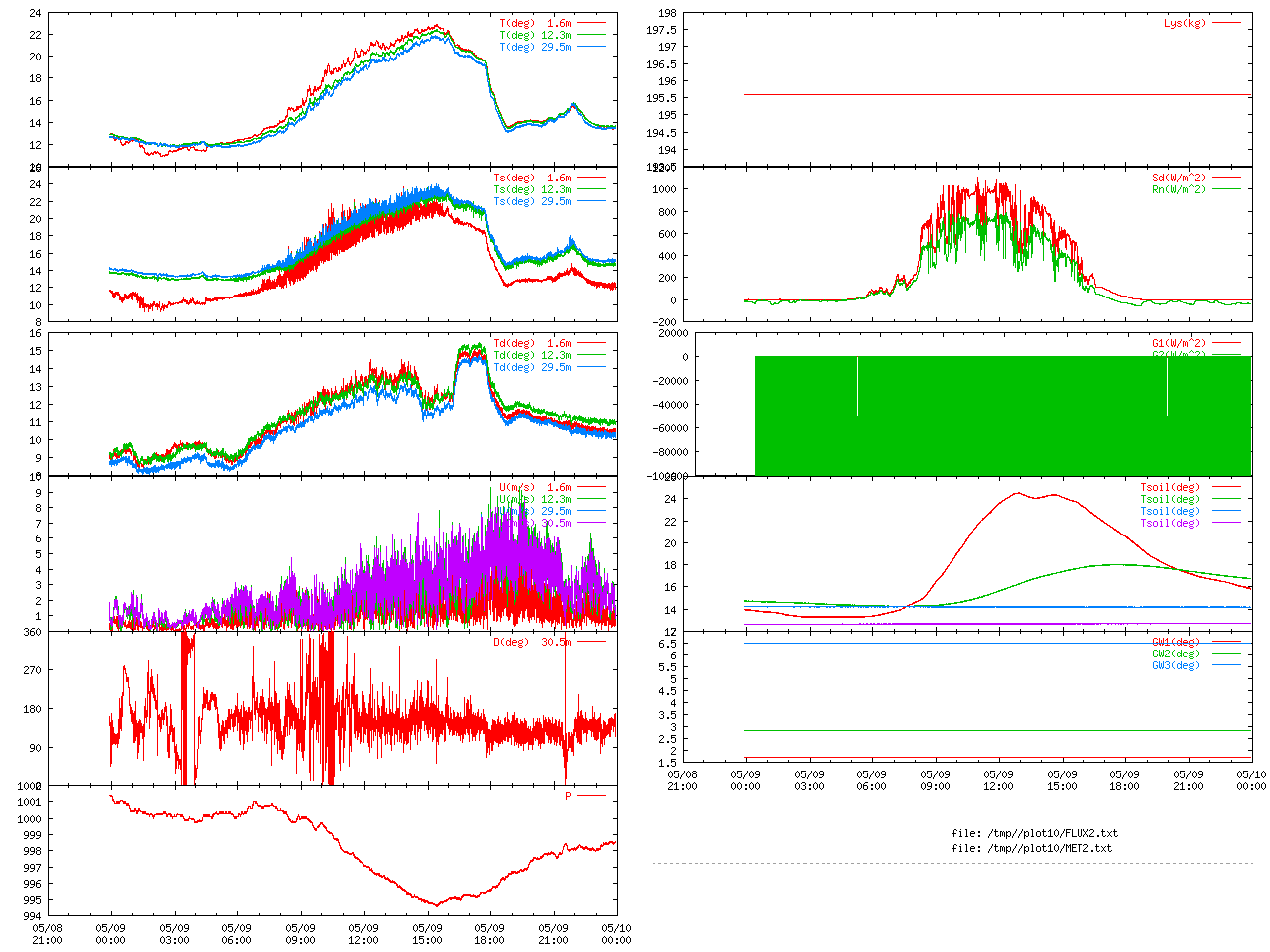Viewport: 1270px width, 952px height.
Task: Click the green 'T(deg) 12.3m' legend entry
Action: click(552, 35)
